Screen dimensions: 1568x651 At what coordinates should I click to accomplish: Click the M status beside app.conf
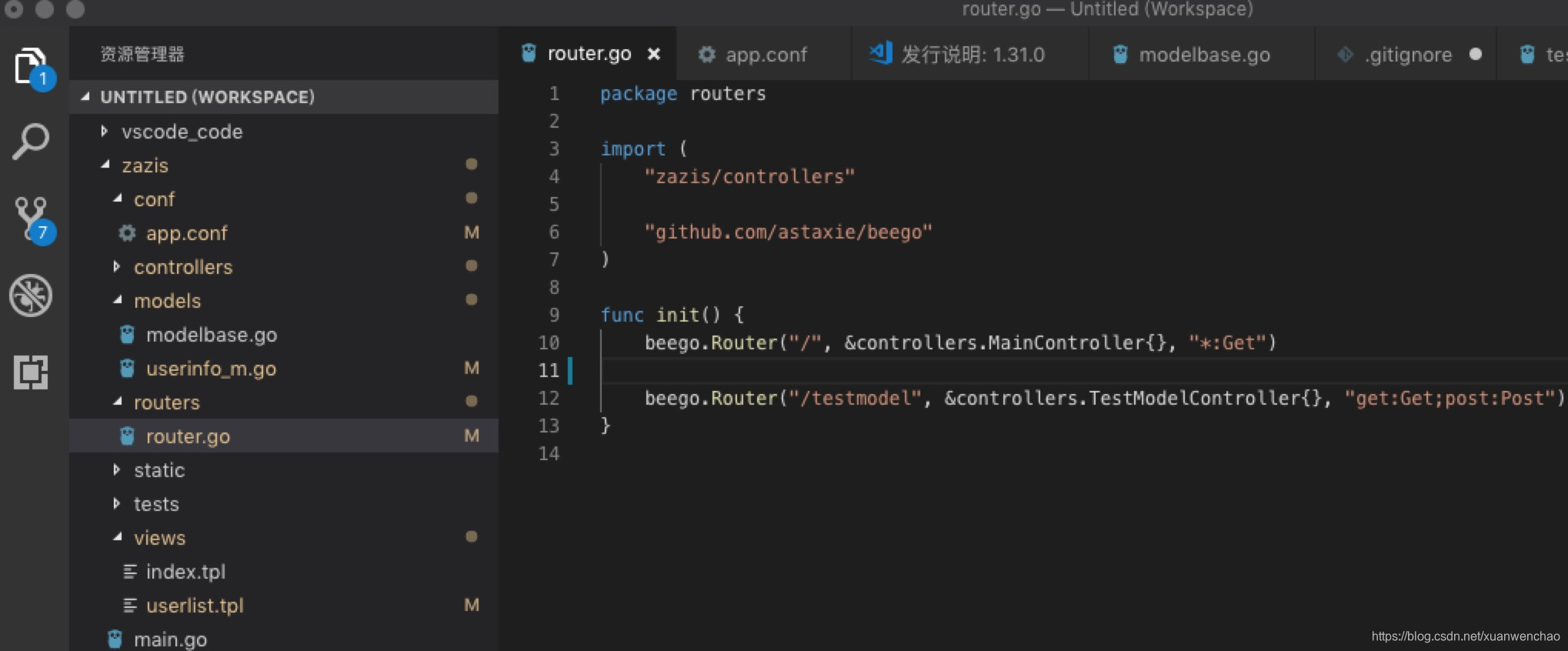pos(472,232)
